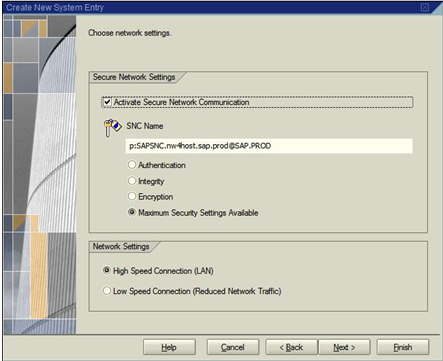The width and height of the screenshot is (443, 361).
Task: Select High Speed Connection (LAN)
Action: click(x=107, y=271)
